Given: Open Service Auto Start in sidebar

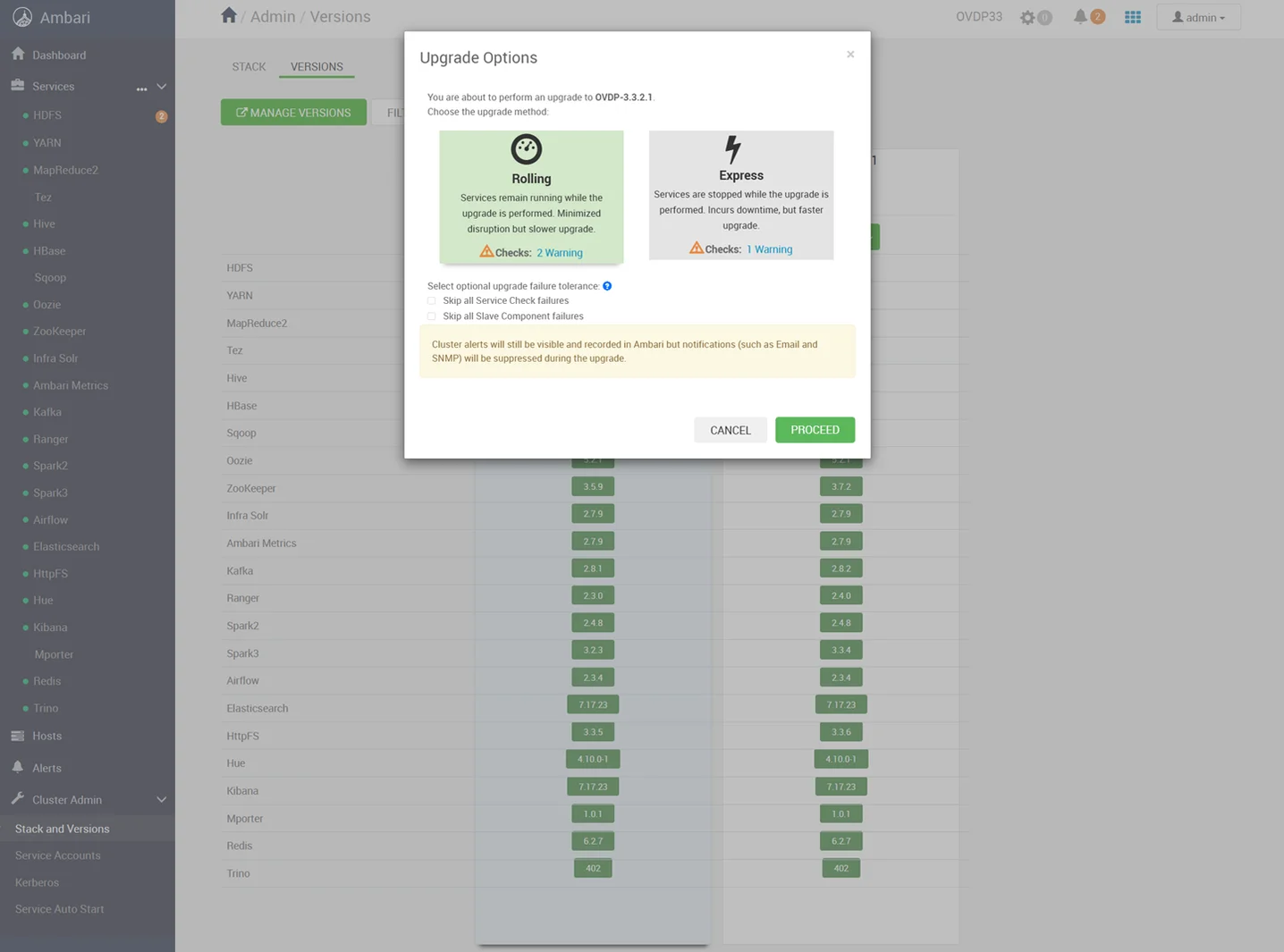Looking at the screenshot, I should tap(59, 909).
